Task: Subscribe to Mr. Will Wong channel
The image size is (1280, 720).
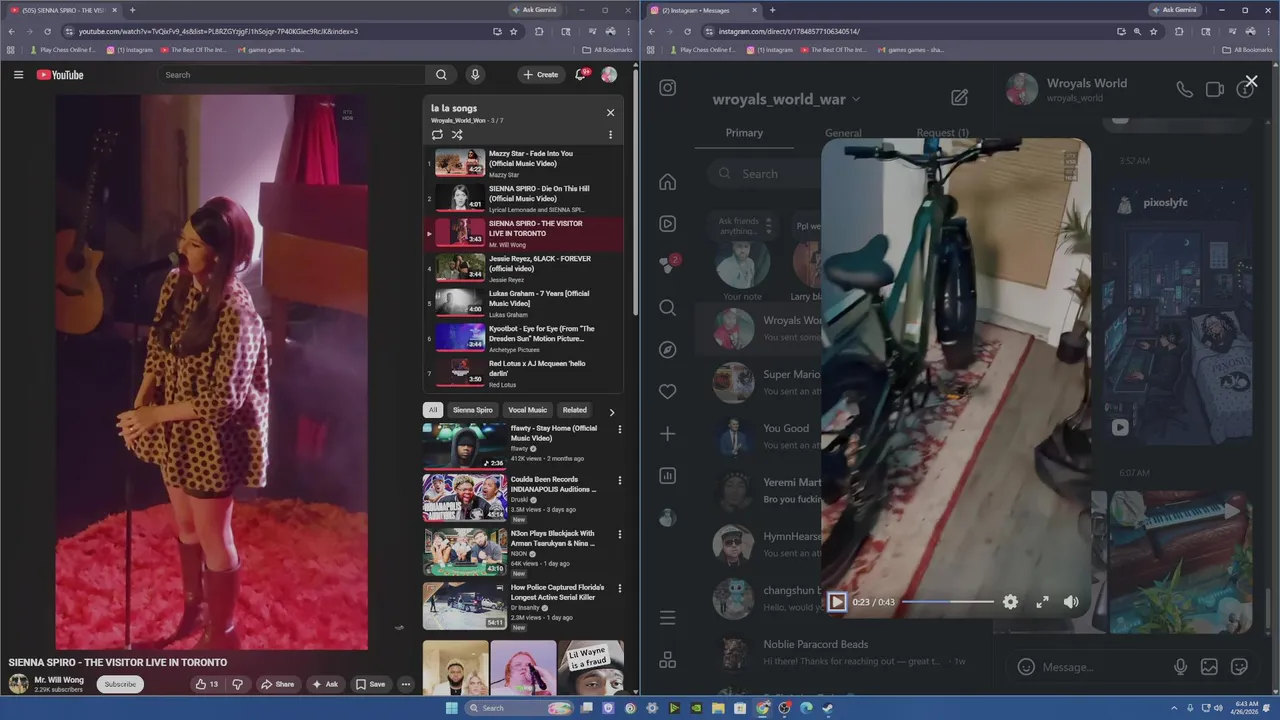Action: [120, 684]
